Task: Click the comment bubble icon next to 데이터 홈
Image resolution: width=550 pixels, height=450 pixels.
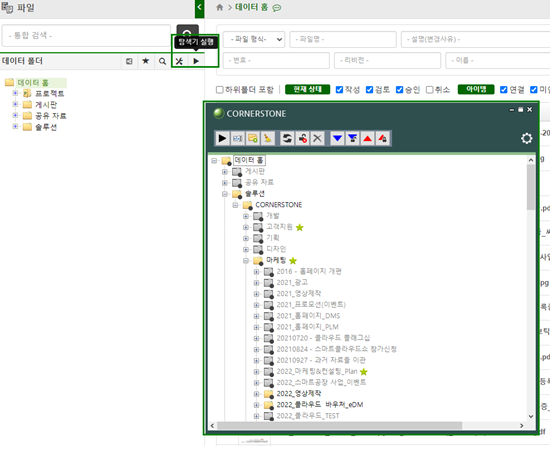Action: [x=277, y=8]
